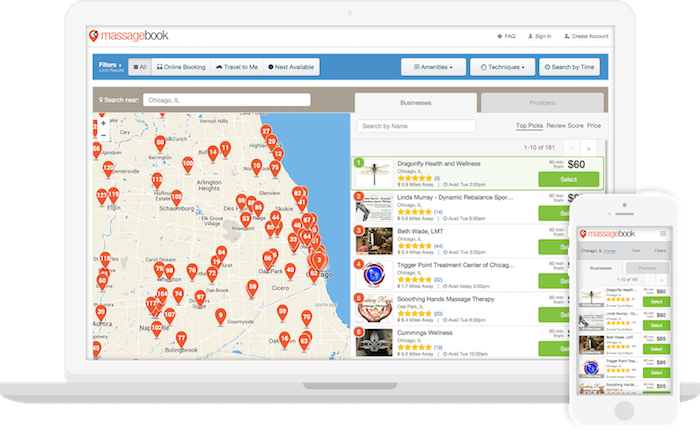
Task: Zoom in on the map
Action: [x=103, y=123]
